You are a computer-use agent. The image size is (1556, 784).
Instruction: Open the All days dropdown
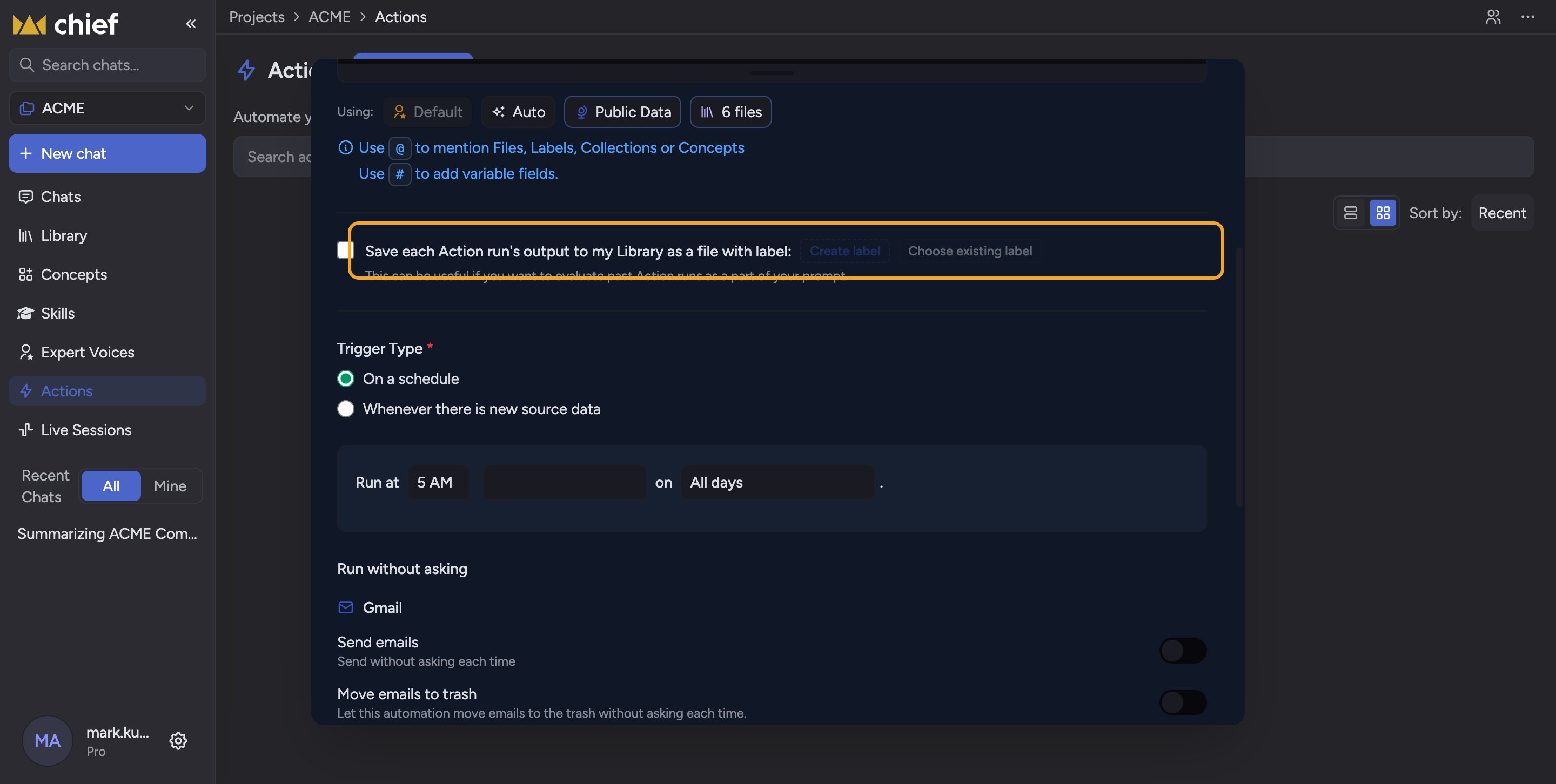coord(777,482)
